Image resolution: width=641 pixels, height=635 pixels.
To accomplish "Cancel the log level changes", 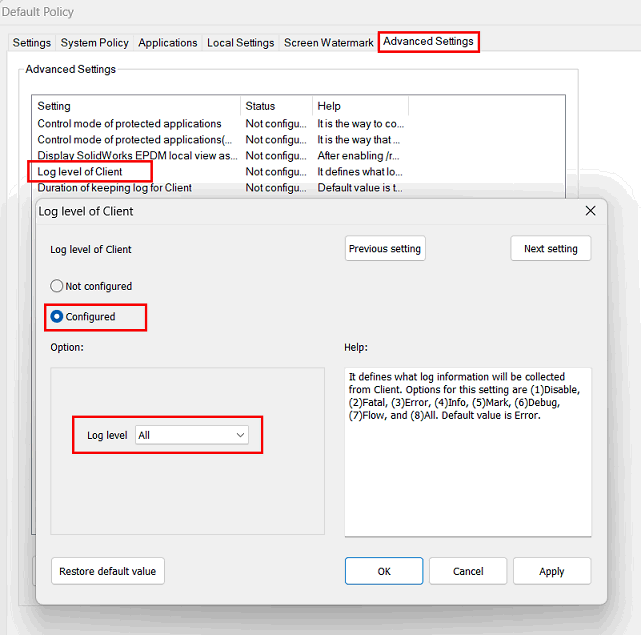I will (x=468, y=571).
